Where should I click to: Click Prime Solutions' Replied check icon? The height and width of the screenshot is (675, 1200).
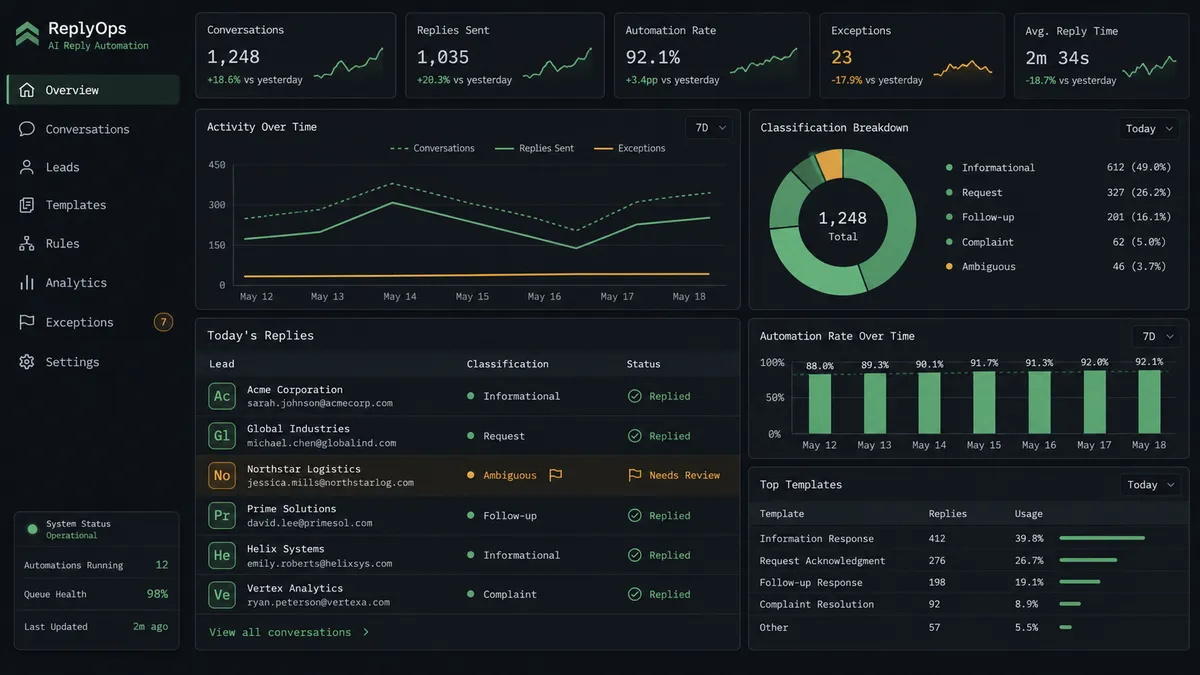click(x=634, y=516)
